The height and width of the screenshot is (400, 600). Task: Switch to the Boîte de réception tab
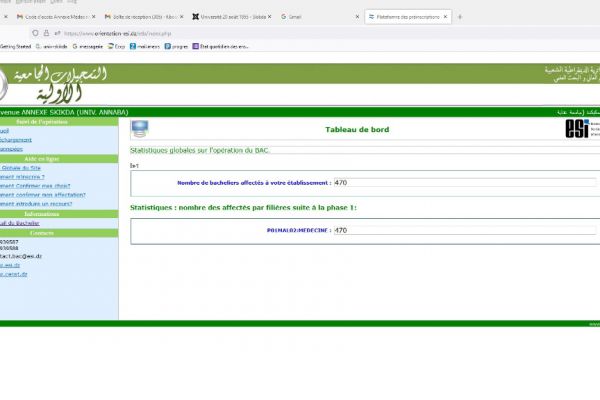140,17
